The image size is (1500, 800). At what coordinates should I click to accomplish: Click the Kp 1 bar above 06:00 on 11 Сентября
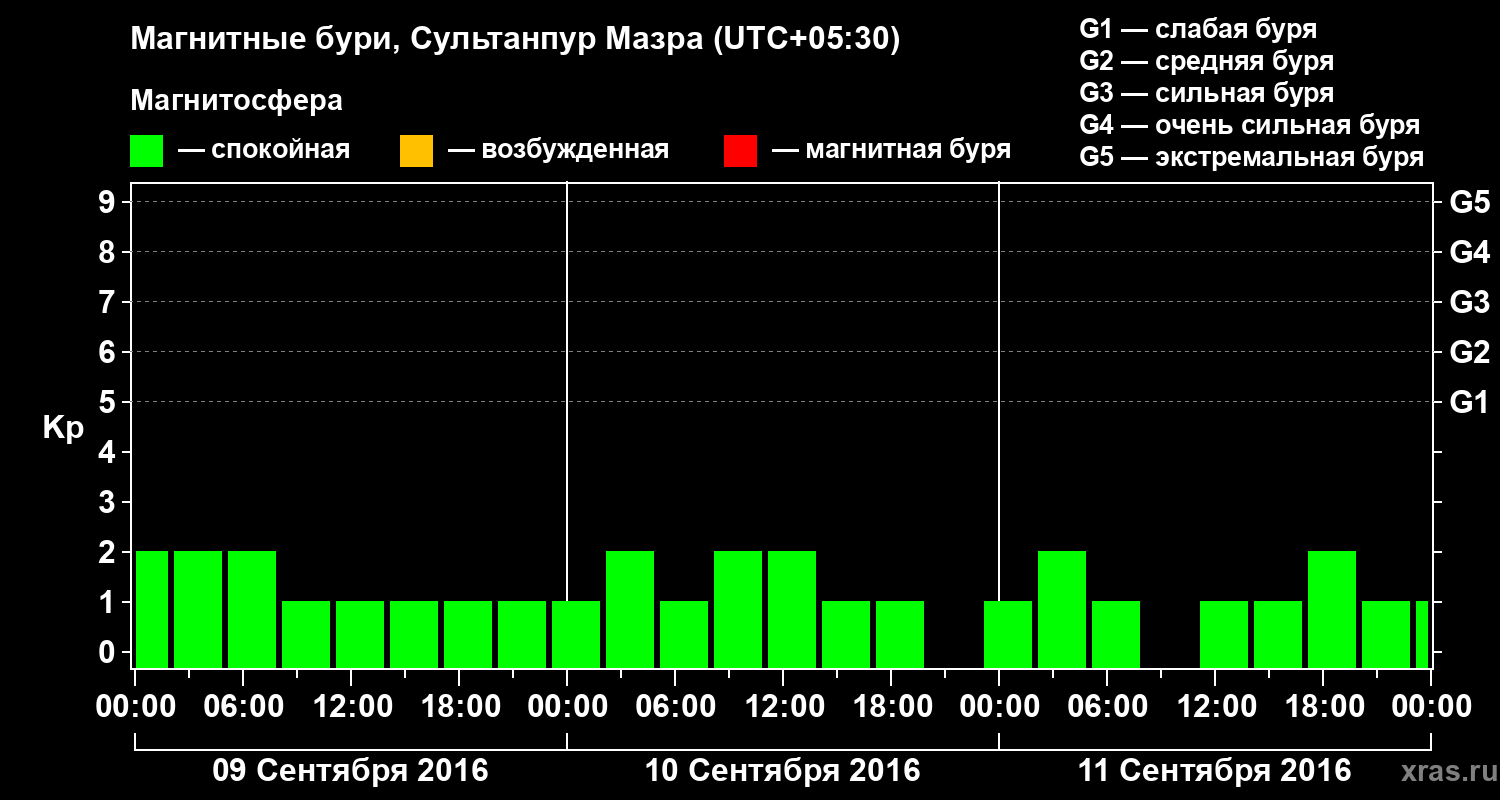(x=1116, y=634)
